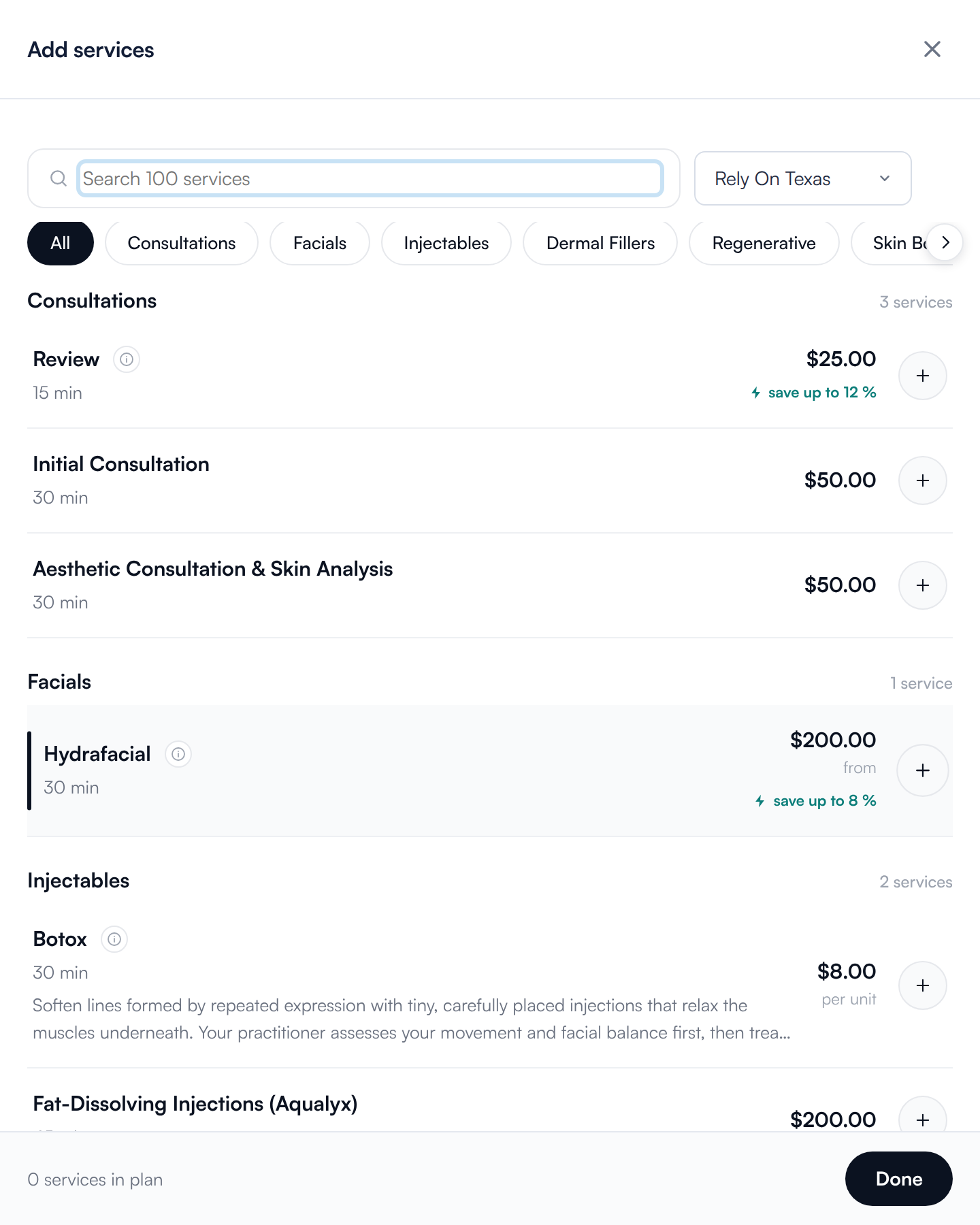Show the Dermal Fillers category
The width and height of the screenshot is (980, 1225).
point(600,243)
